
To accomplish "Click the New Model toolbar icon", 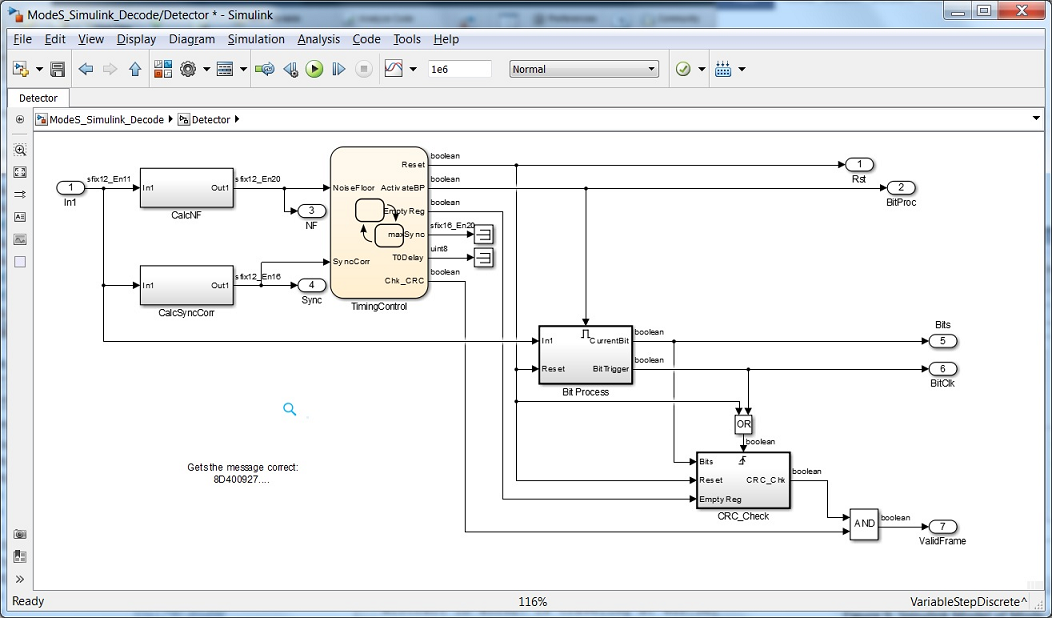I will (21, 69).
